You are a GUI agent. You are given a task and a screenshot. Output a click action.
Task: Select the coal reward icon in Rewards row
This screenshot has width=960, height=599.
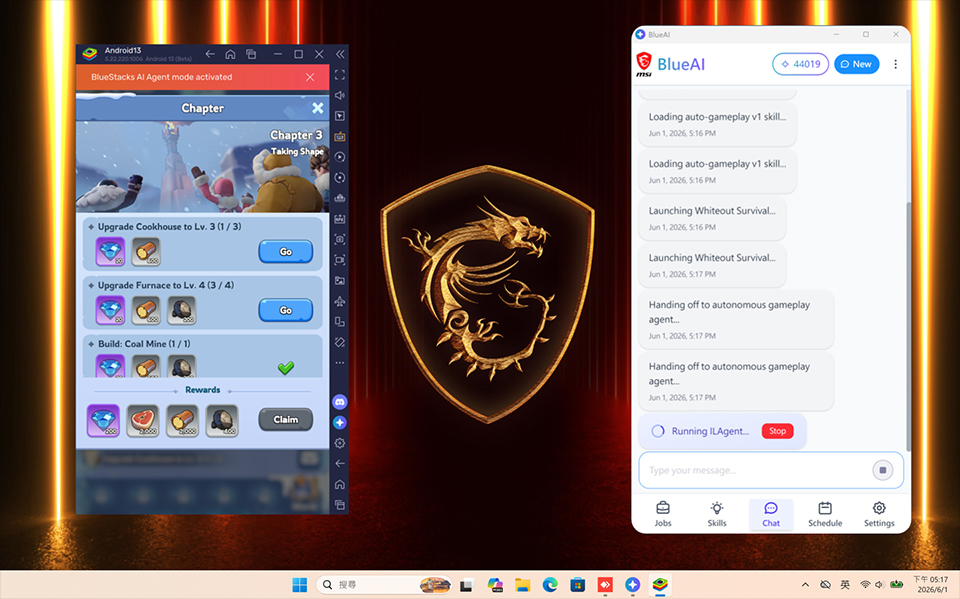tap(222, 421)
